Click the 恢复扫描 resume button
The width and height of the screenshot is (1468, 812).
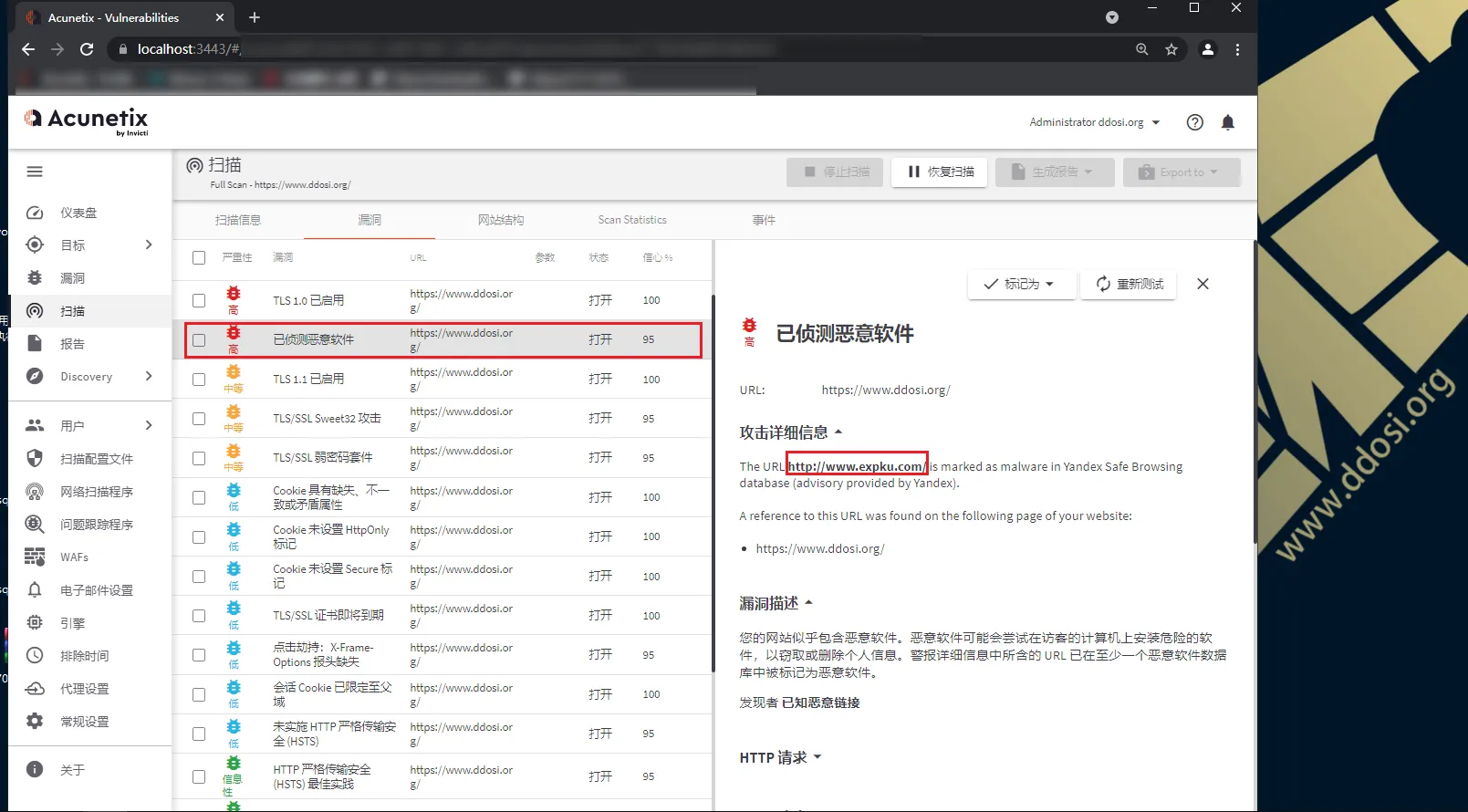point(940,172)
